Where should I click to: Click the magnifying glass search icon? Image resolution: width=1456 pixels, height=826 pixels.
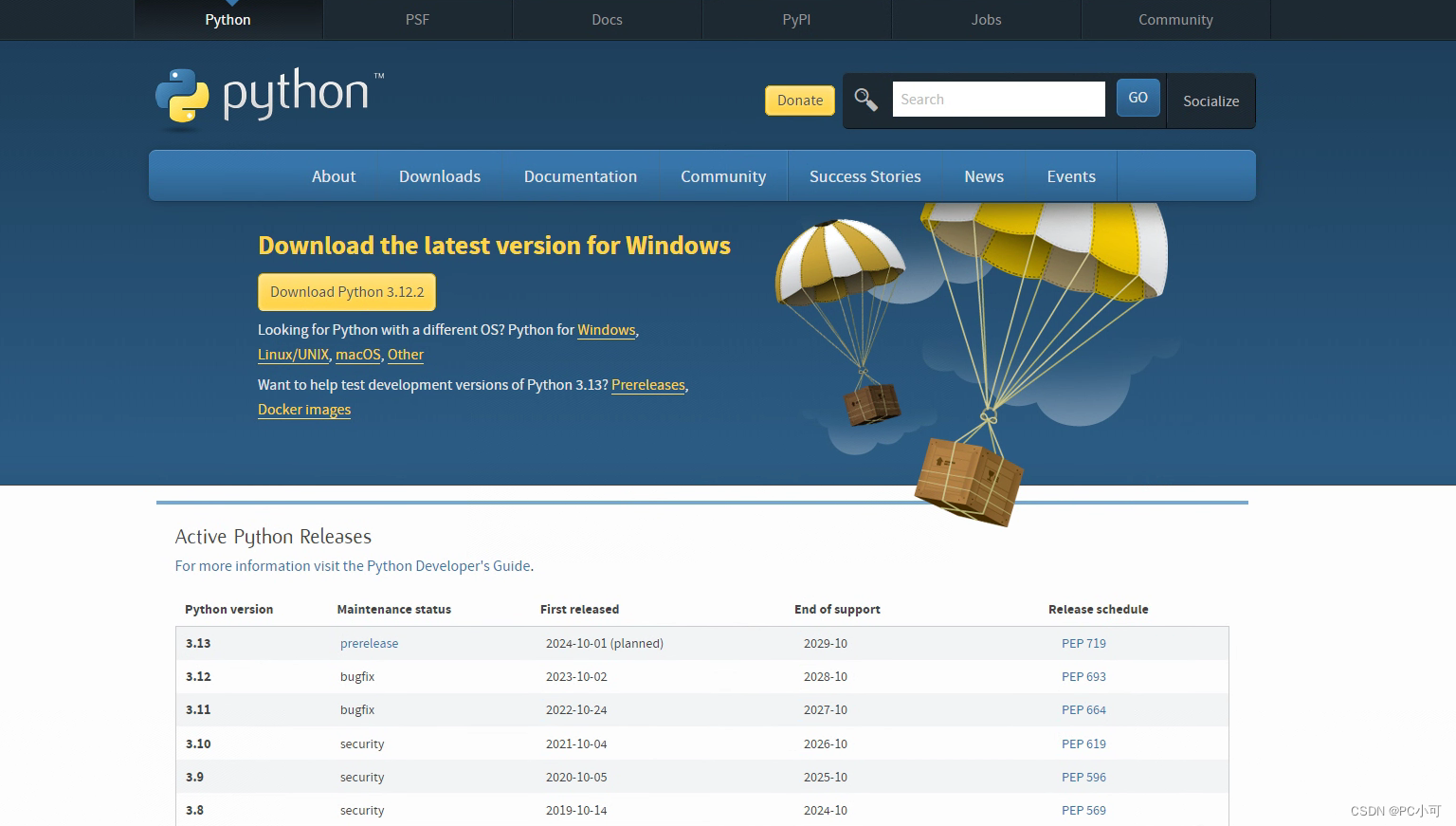click(865, 99)
